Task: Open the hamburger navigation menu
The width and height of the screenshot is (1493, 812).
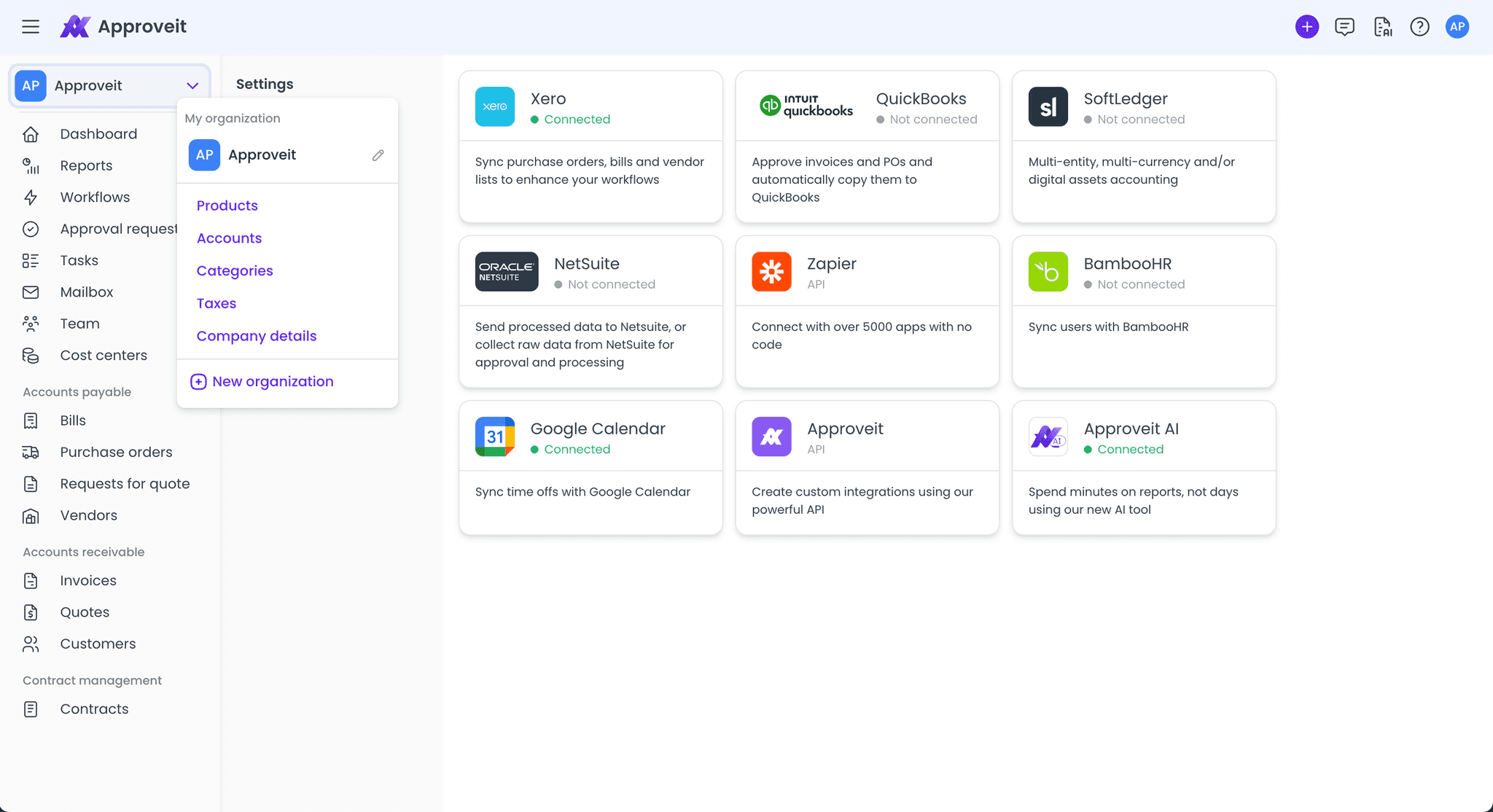Action: [31, 26]
